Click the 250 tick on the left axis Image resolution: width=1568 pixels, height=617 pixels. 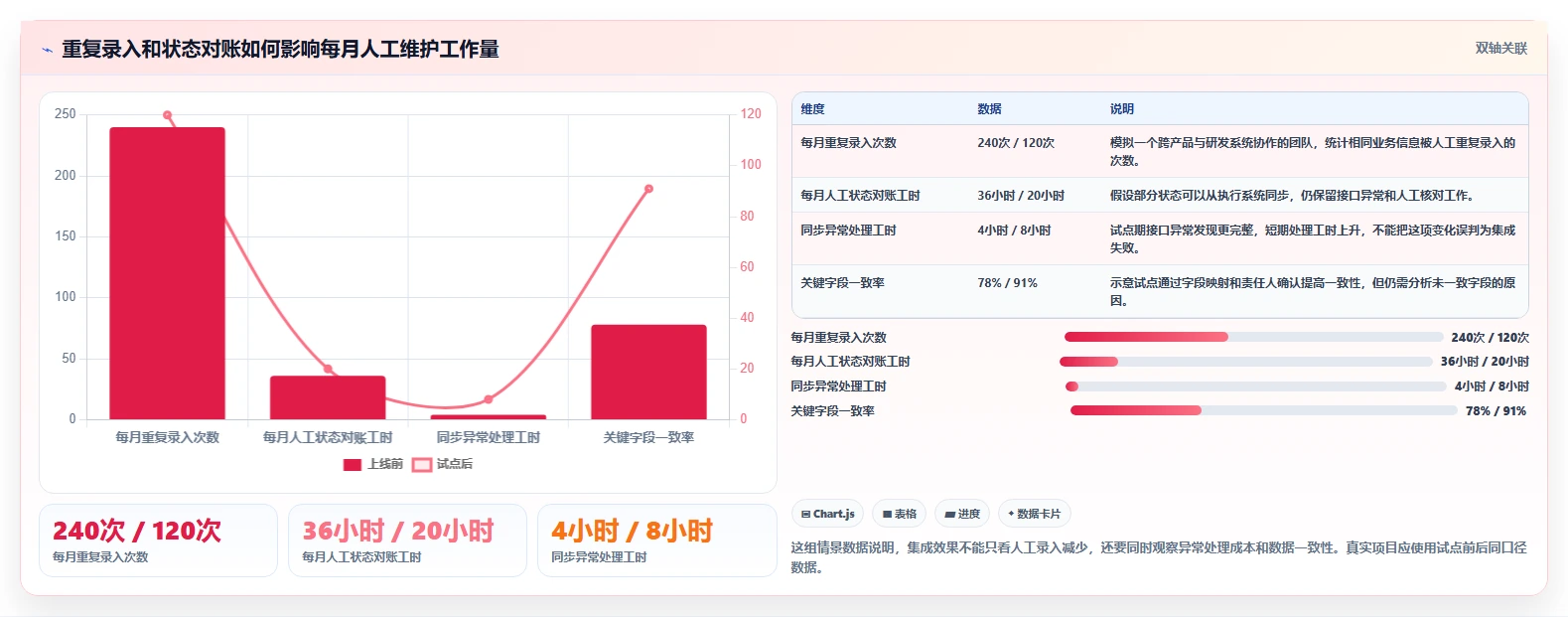click(66, 114)
